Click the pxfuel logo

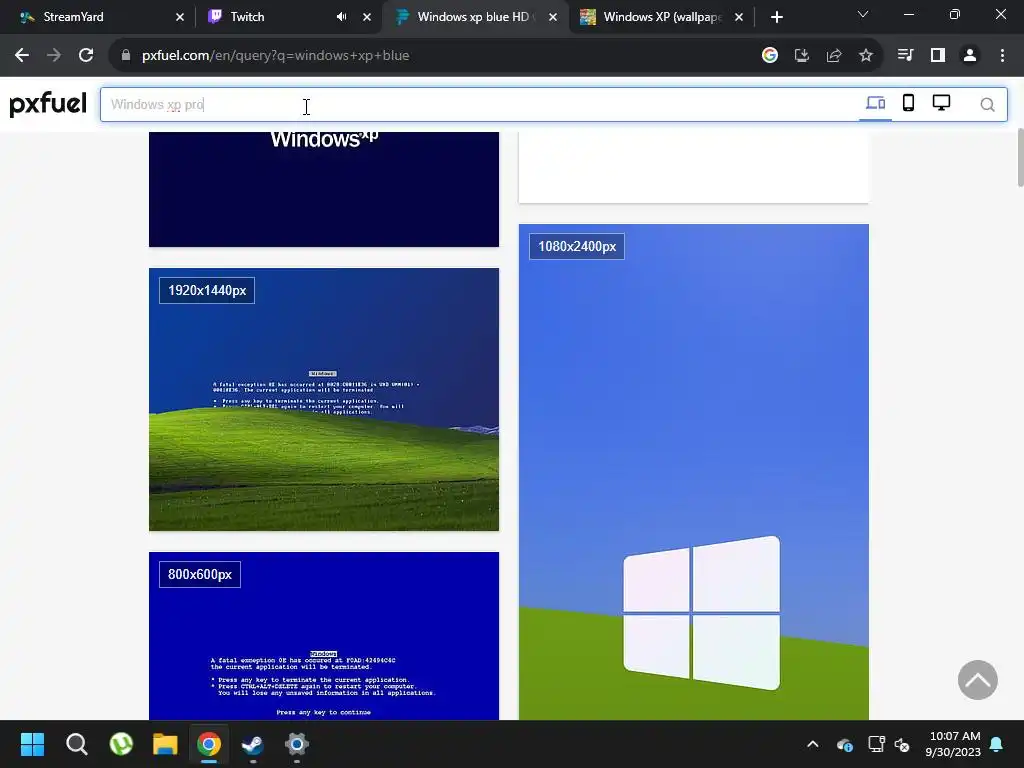click(48, 104)
